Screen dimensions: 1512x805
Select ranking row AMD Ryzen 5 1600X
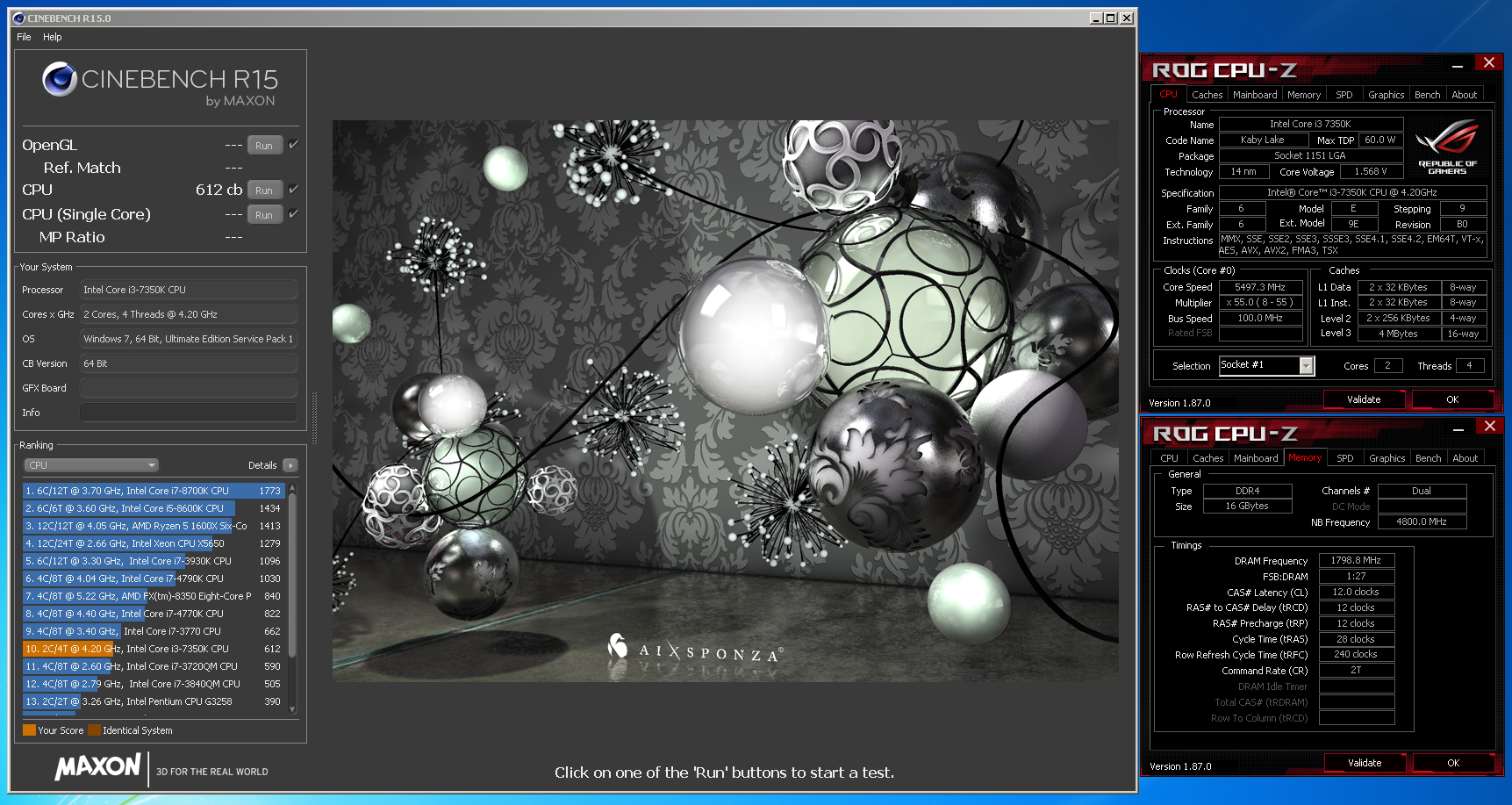(153, 526)
